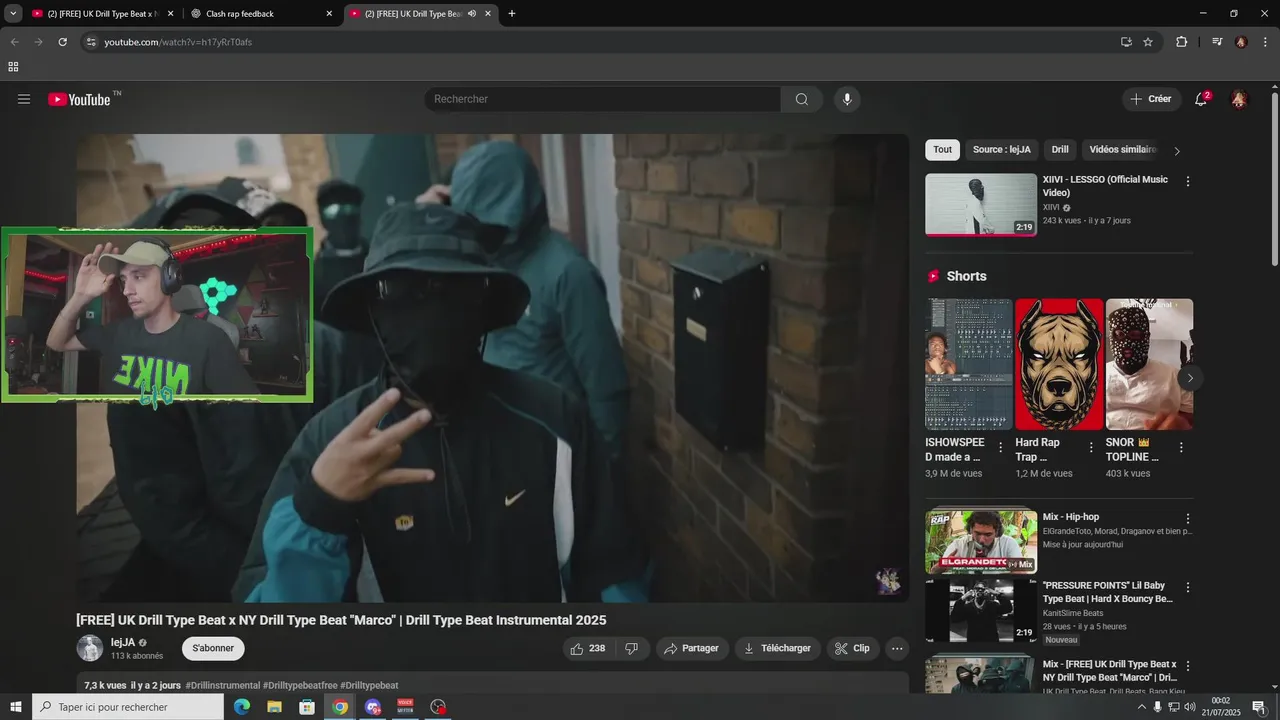Click the Créer button
The image size is (1280, 720).
(x=1151, y=99)
